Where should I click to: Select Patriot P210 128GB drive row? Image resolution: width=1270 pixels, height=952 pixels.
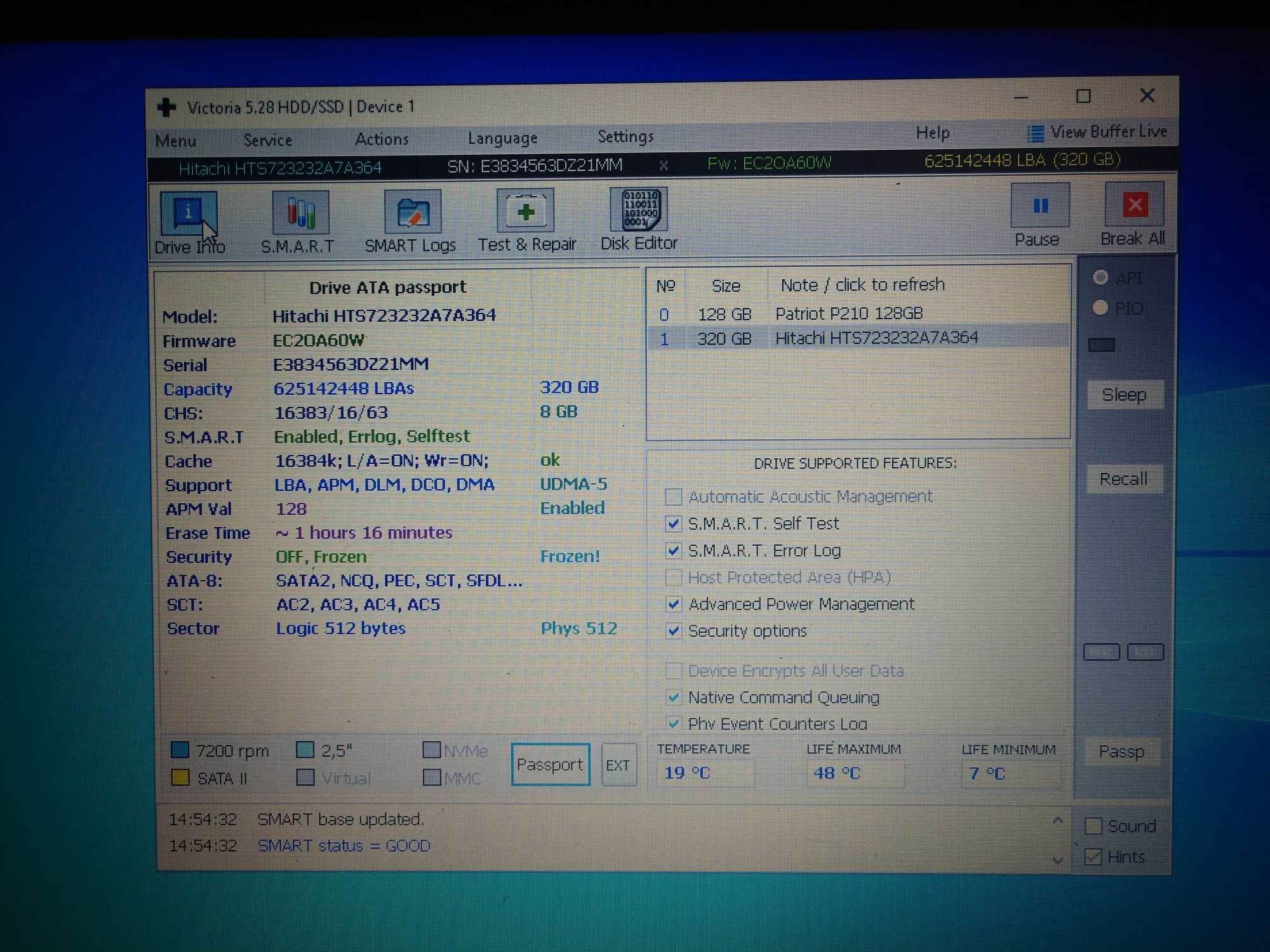click(859, 314)
